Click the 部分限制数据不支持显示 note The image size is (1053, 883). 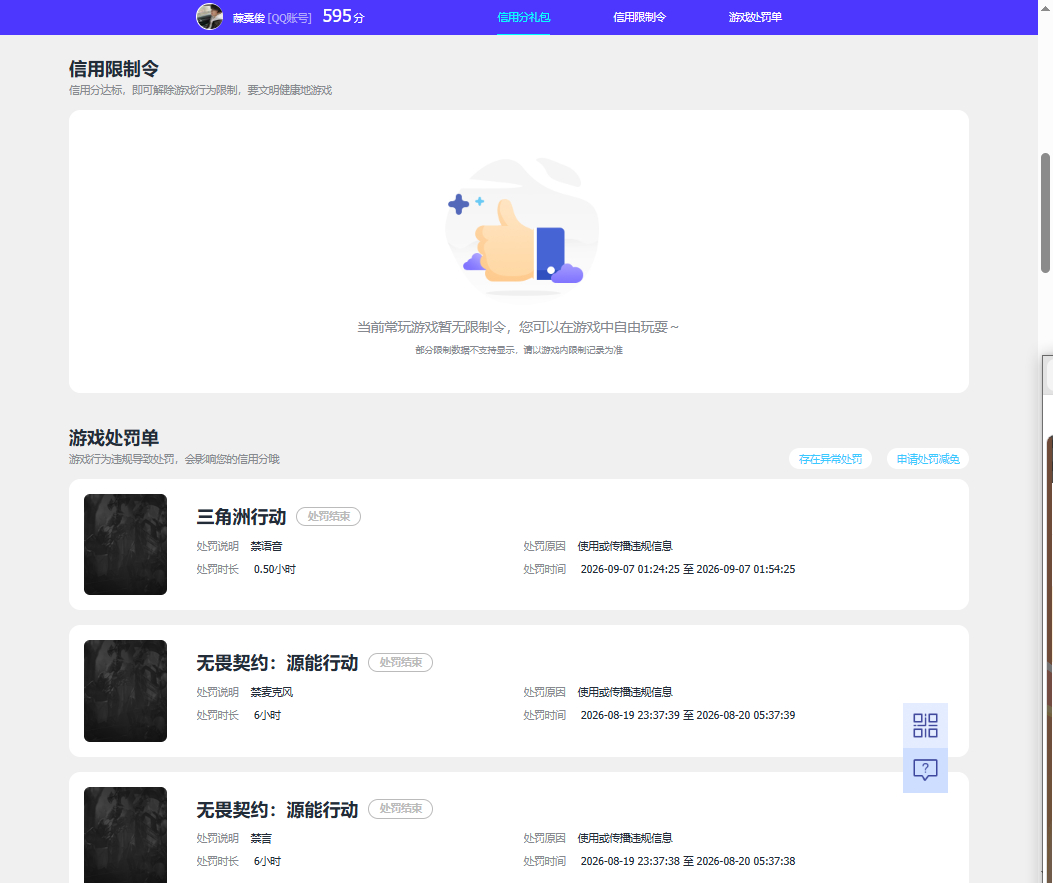tap(518, 350)
